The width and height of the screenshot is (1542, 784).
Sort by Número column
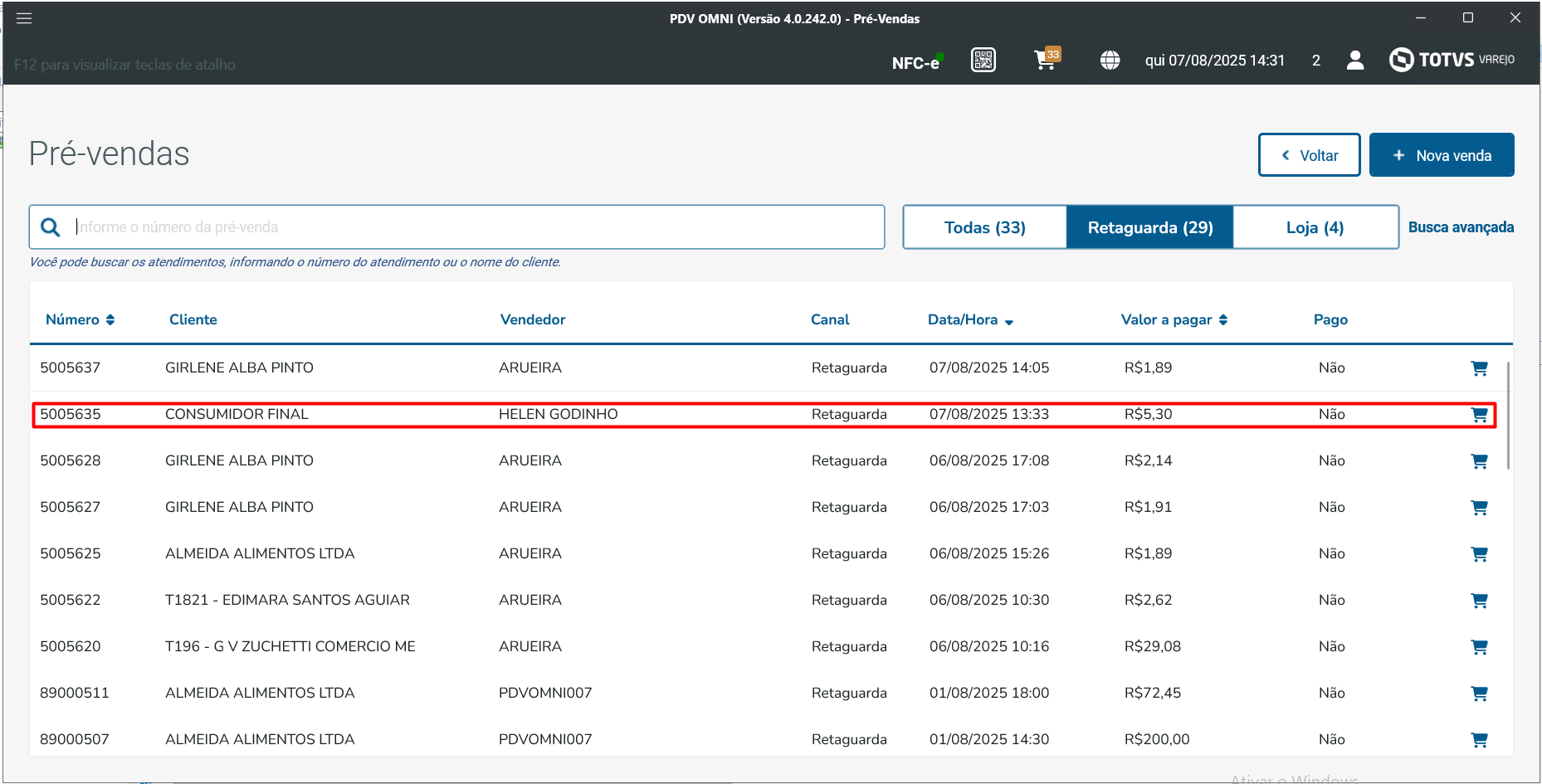[x=80, y=319]
